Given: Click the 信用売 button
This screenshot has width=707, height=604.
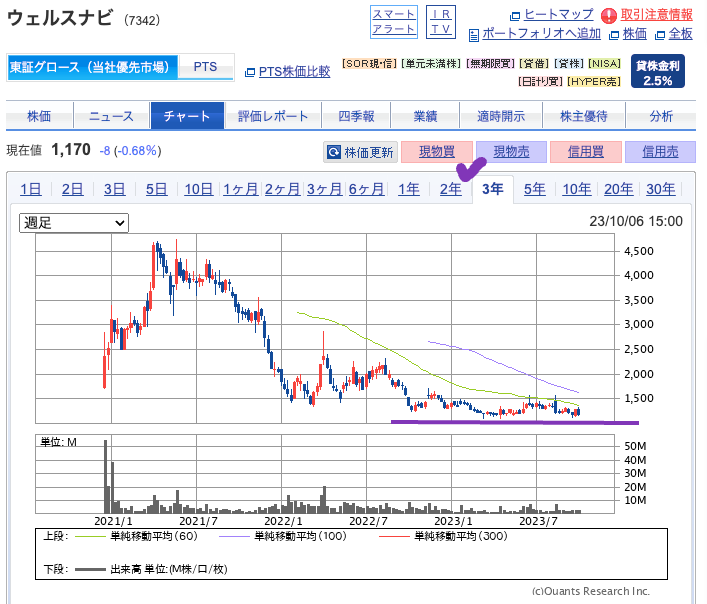Looking at the screenshot, I should (x=660, y=152).
